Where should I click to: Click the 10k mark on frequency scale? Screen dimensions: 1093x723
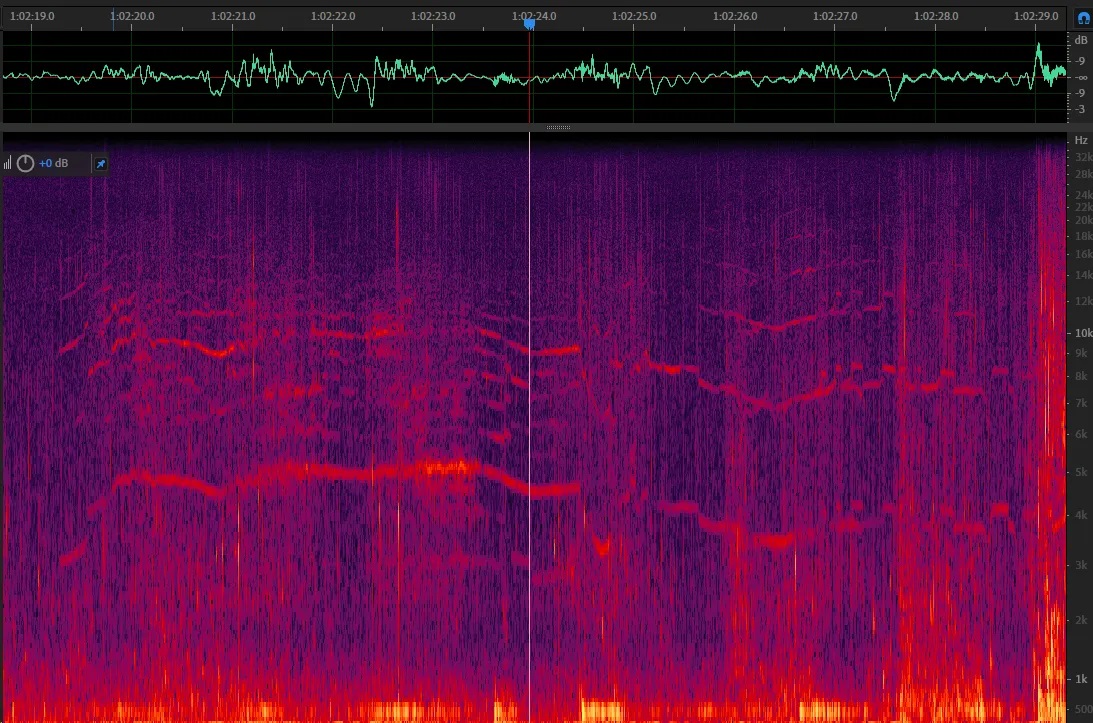(1080, 333)
